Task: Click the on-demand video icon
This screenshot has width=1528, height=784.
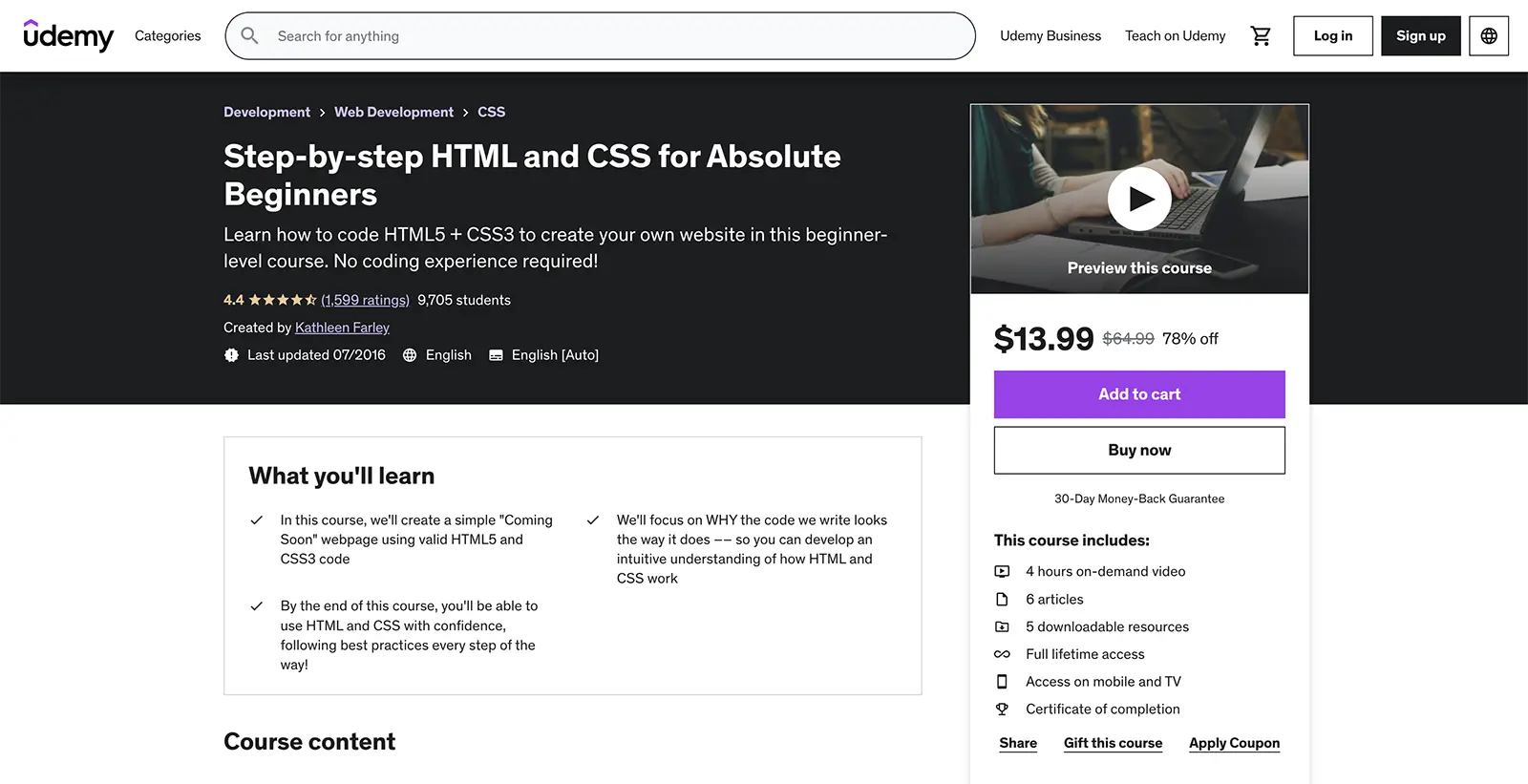Action: 1002,571
